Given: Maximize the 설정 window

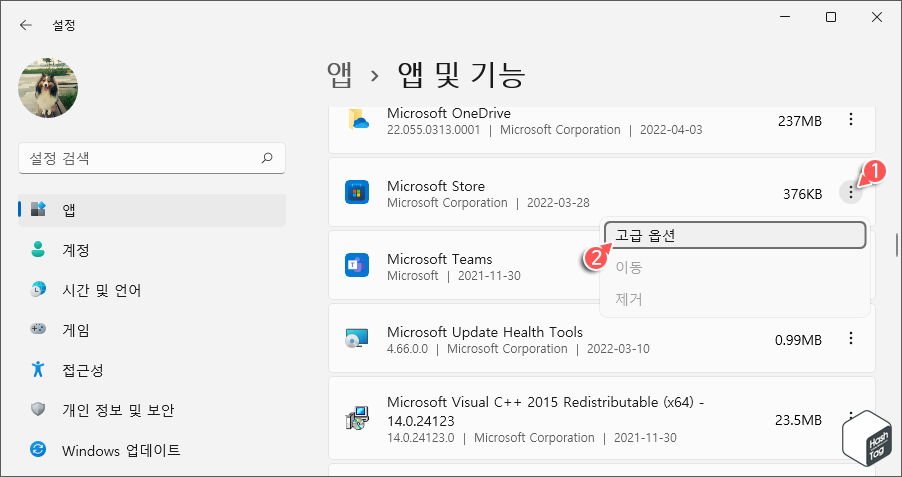Looking at the screenshot, I should [x=831, y=18].
